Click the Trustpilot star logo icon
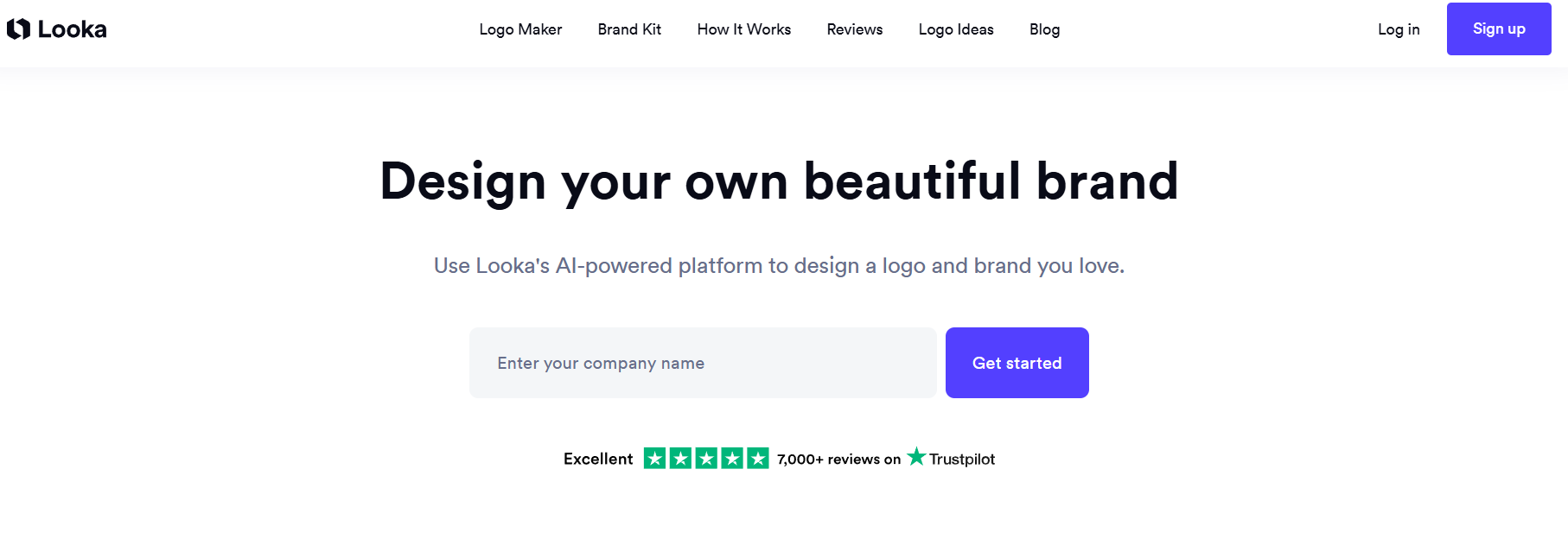The height and width of the screenshot is (539, 1568). click(x=916, y=457)
